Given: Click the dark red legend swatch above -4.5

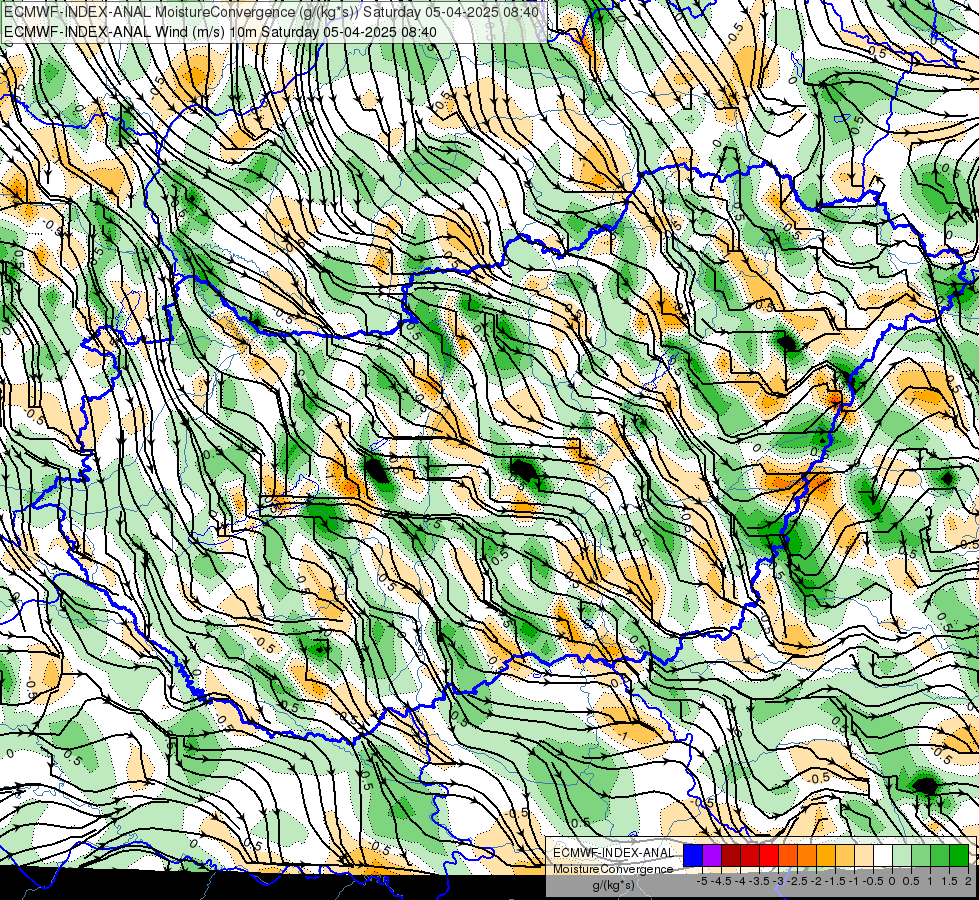Looking at the screenshot, I should tap(731, 855).
